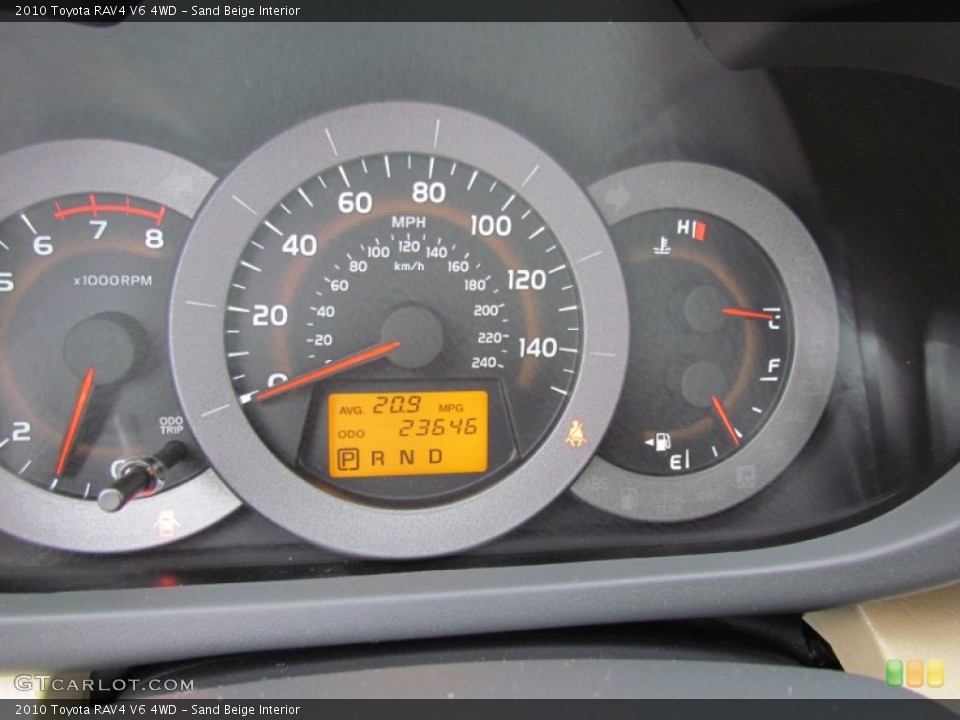Click the security car-lock indicator light
Screen dimensions: 960x720
click(166, 523)
